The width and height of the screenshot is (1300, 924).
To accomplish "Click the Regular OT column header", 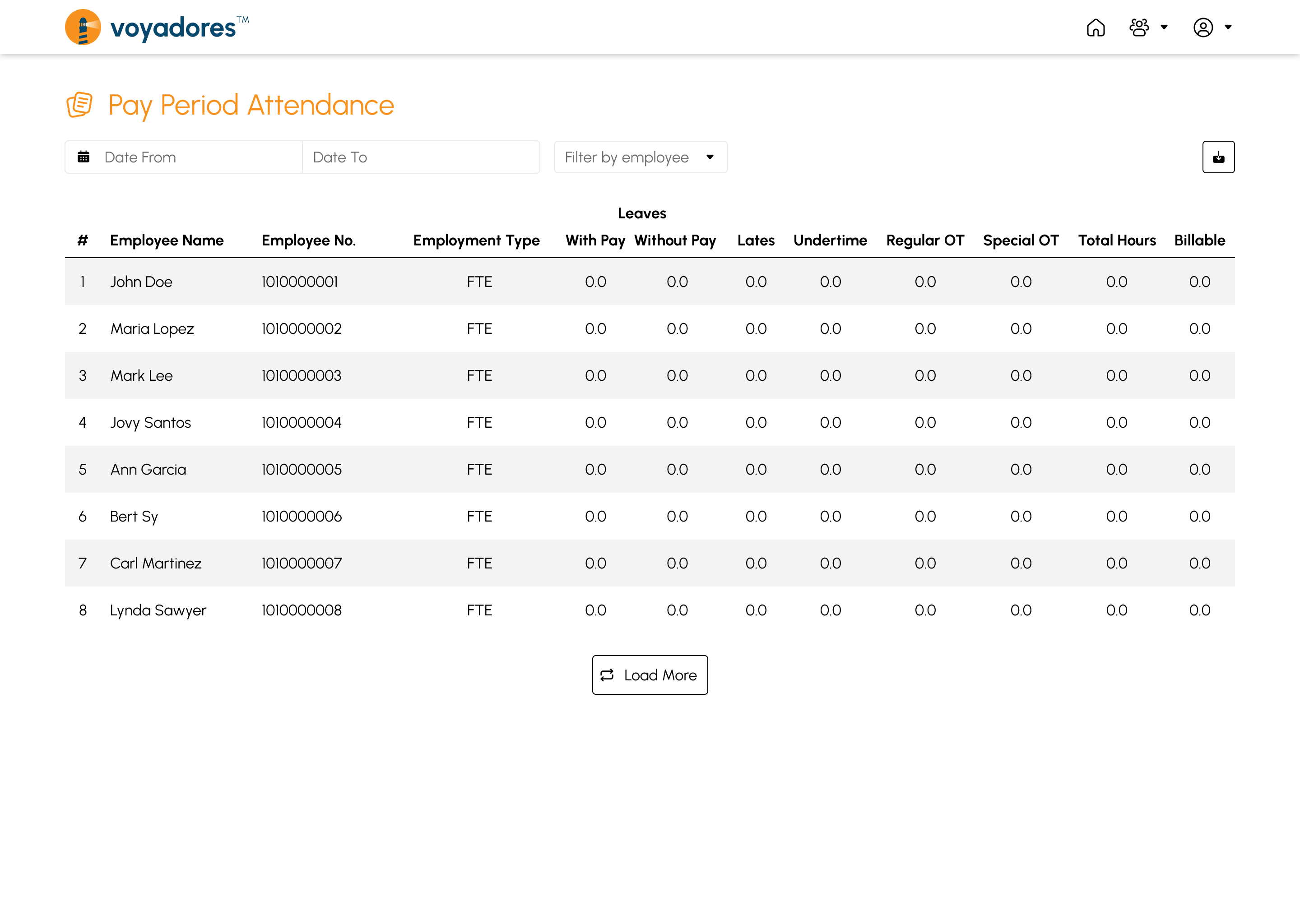I will tap(925, 240).
